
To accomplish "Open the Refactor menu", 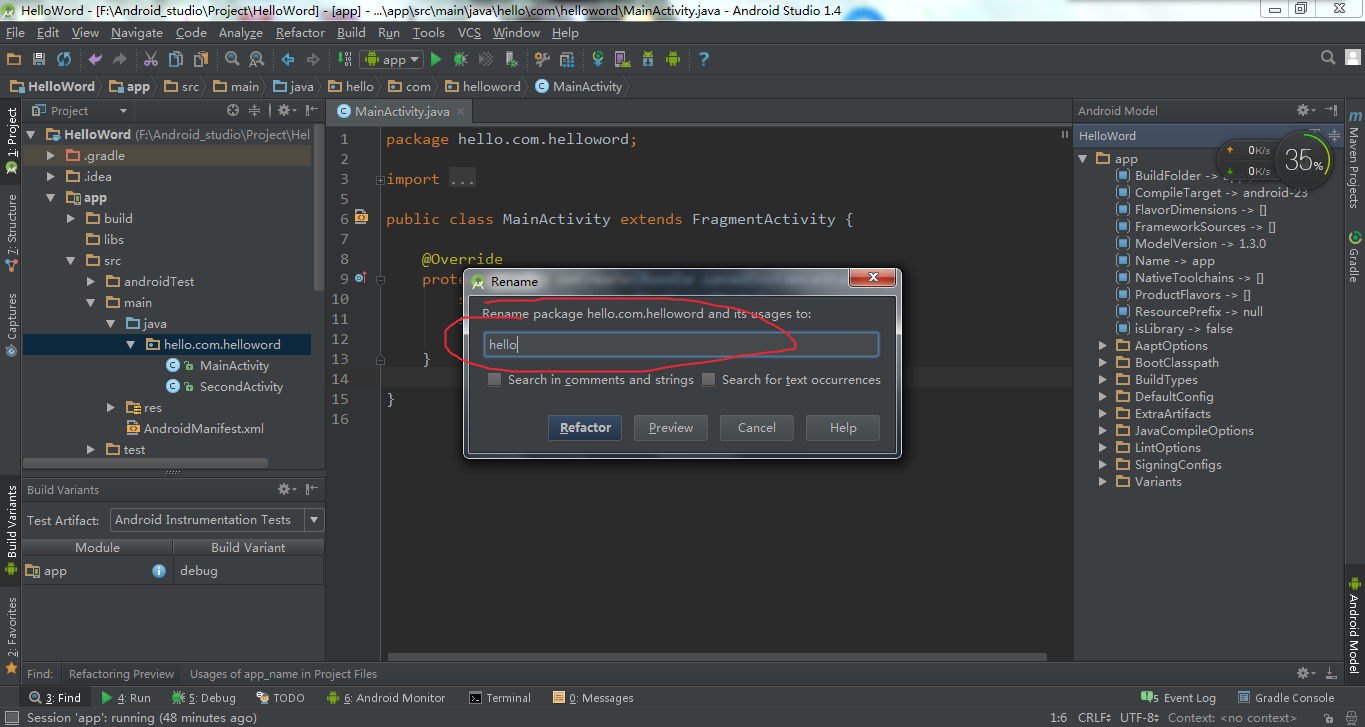I will point(300,33).
